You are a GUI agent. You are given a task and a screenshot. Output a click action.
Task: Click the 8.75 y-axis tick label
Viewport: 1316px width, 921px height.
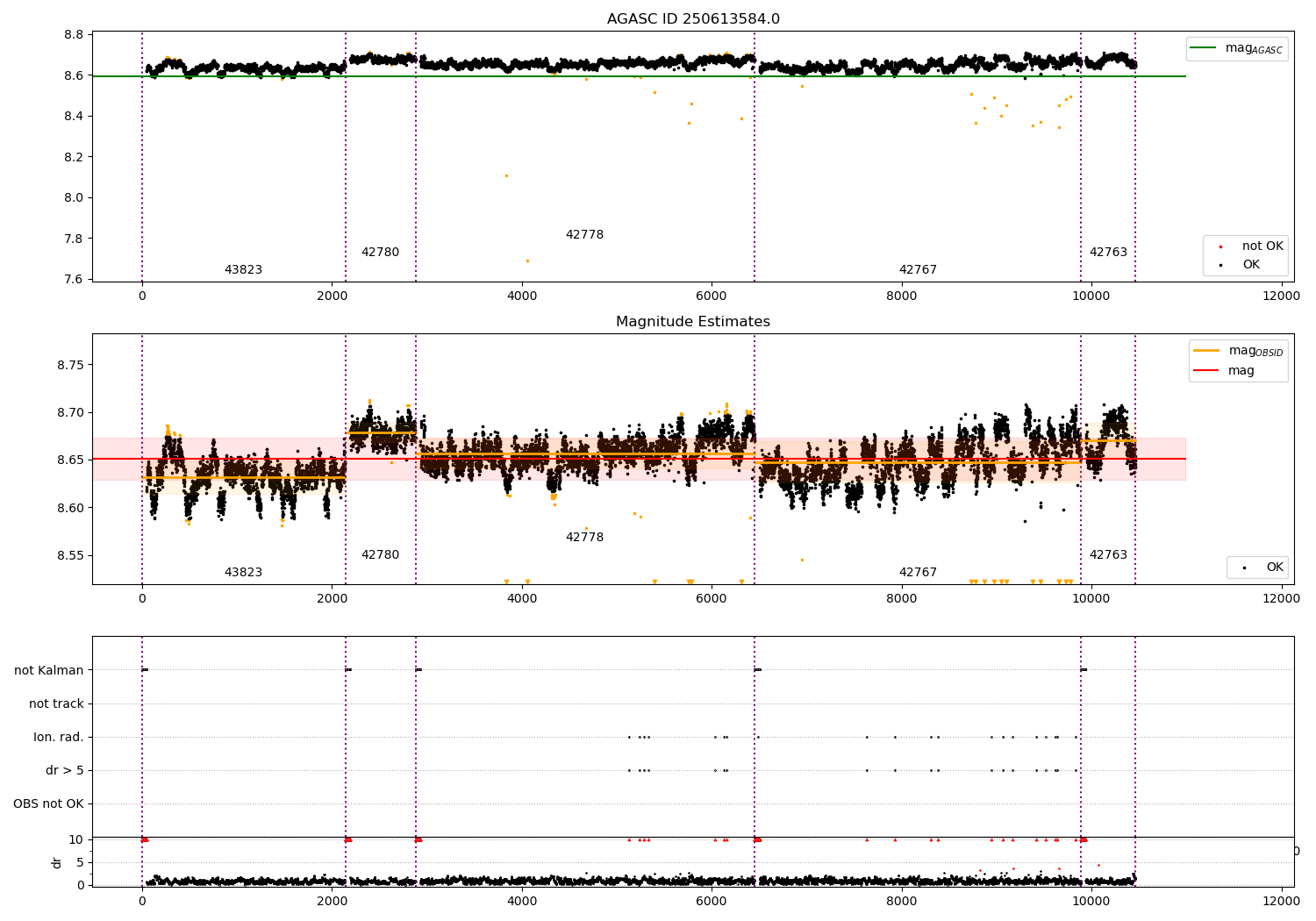click(x=71, y=365)
